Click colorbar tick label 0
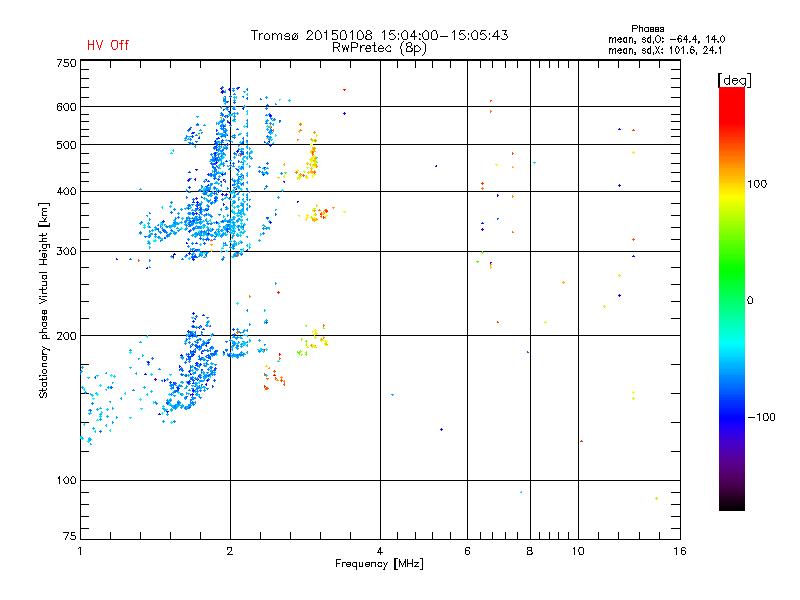The width and height of the screenshot is (800, 600). [750, 301]
